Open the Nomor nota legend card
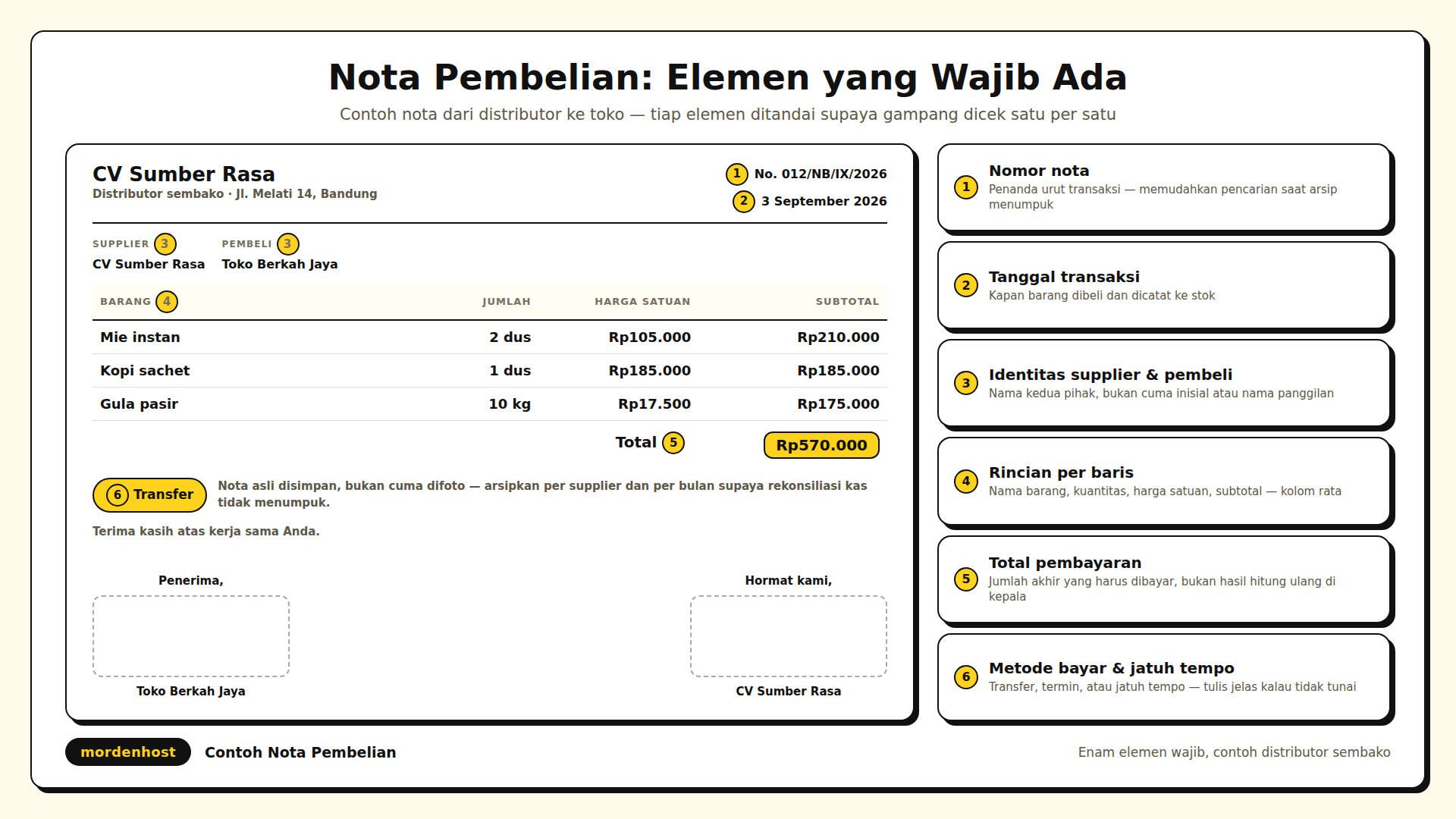The width and height of the screenshot is (1456, 819). tap(1164, 187)
